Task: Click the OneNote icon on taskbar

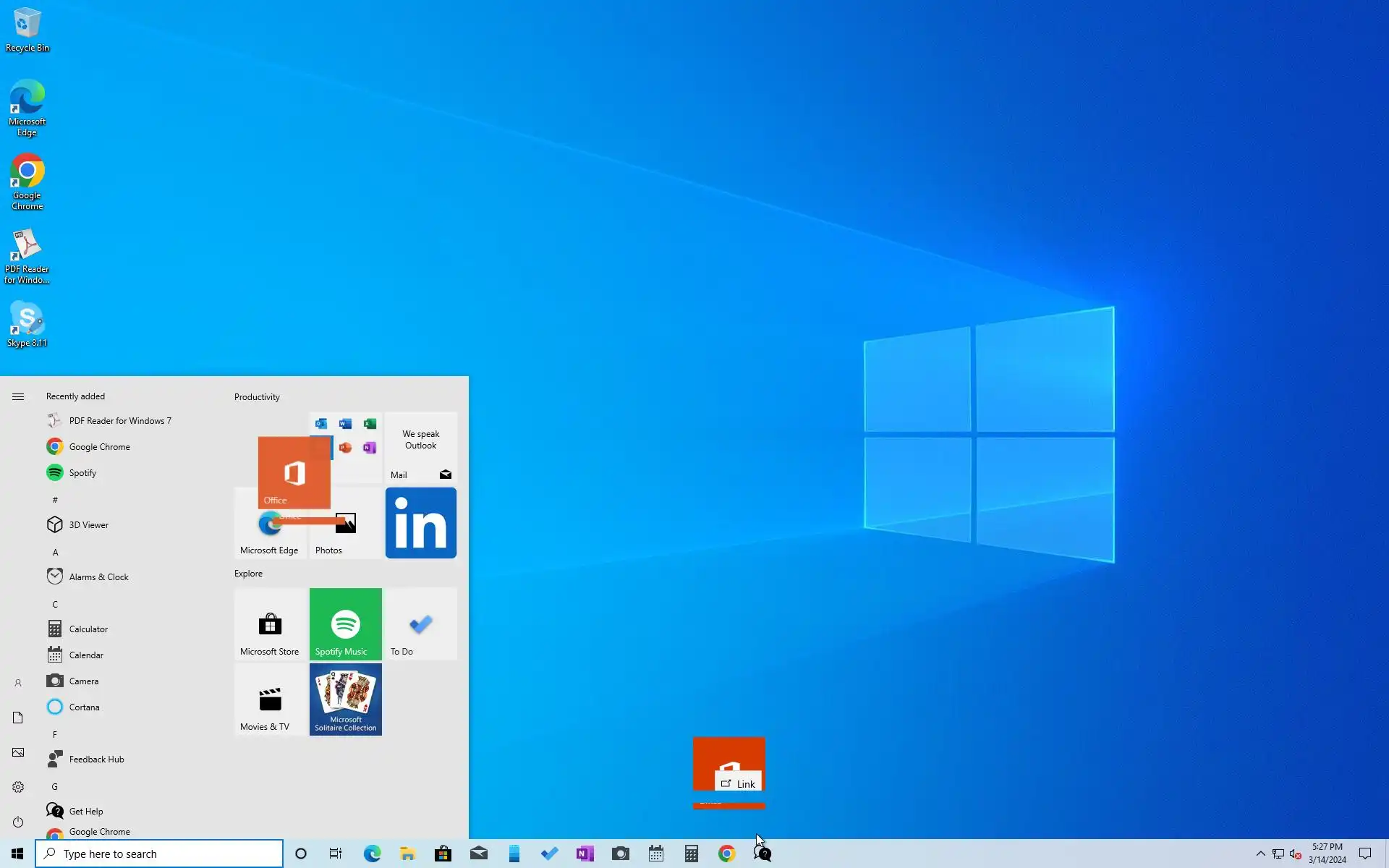Action: point(585,854)
